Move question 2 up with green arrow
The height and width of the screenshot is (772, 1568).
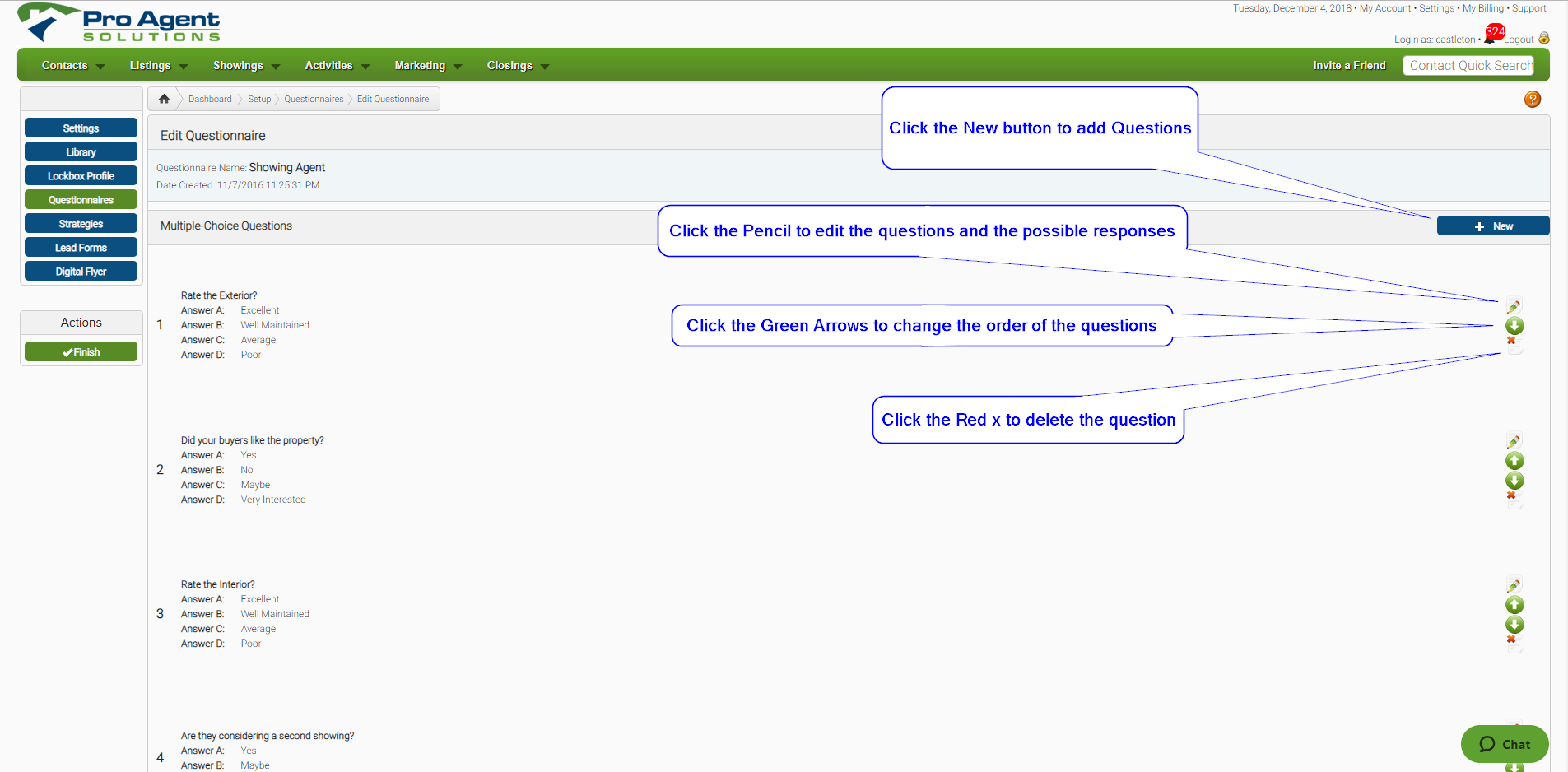pyautogui.click(x=1514, y=461)
